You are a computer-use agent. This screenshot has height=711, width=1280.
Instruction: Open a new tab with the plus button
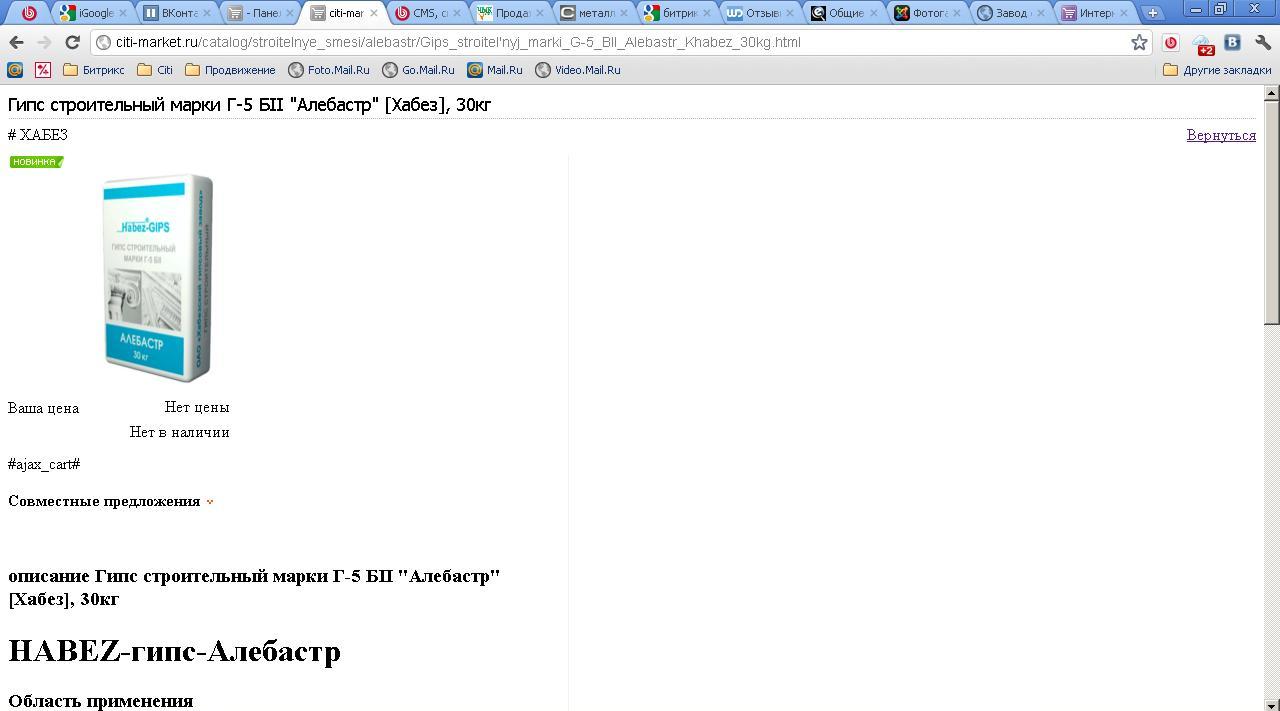[x=1152, y=13]
